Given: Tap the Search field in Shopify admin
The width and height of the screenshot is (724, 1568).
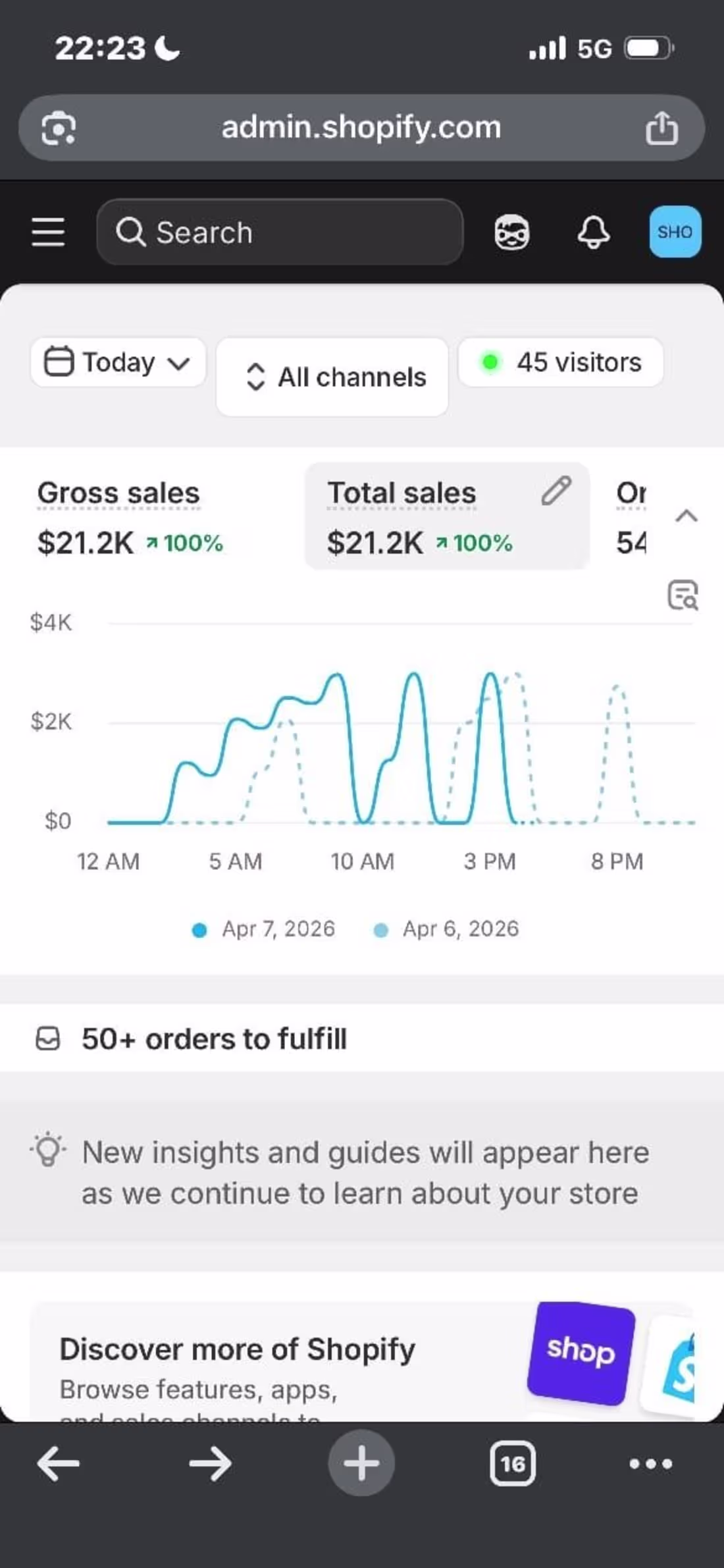Looking at the screenshot, I should coord(280,232).
